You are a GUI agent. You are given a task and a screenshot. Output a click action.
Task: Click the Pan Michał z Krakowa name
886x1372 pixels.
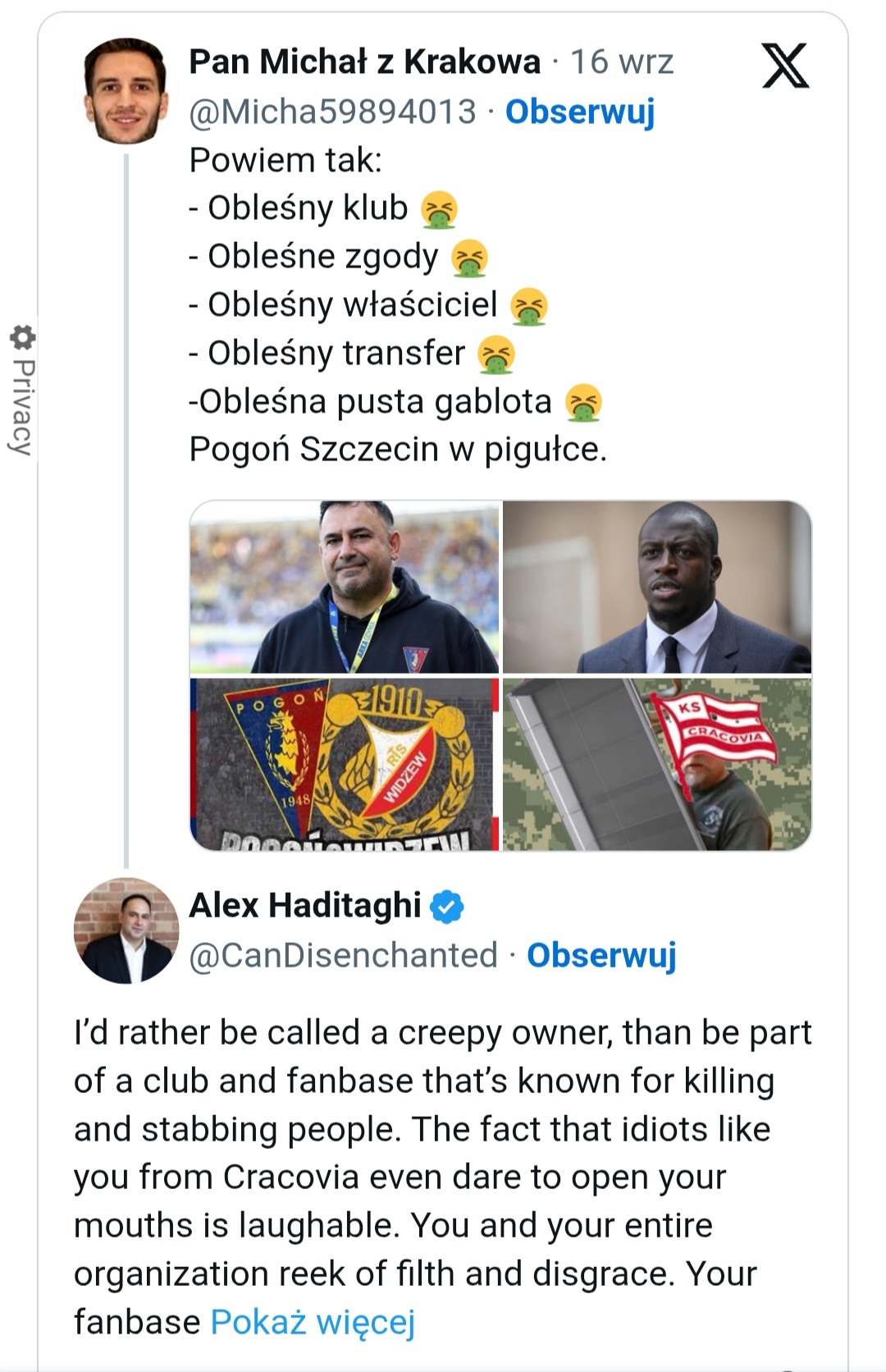coord(364,62)
